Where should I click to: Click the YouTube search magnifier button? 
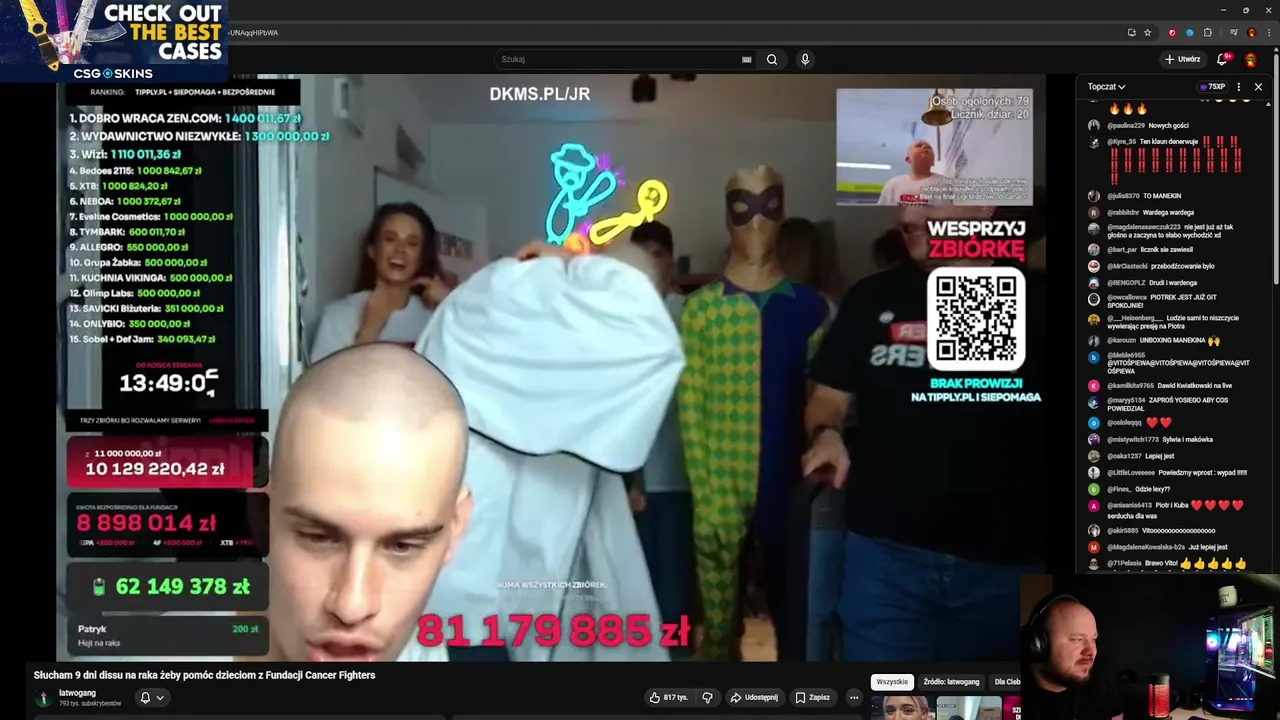tap(772, 59)
